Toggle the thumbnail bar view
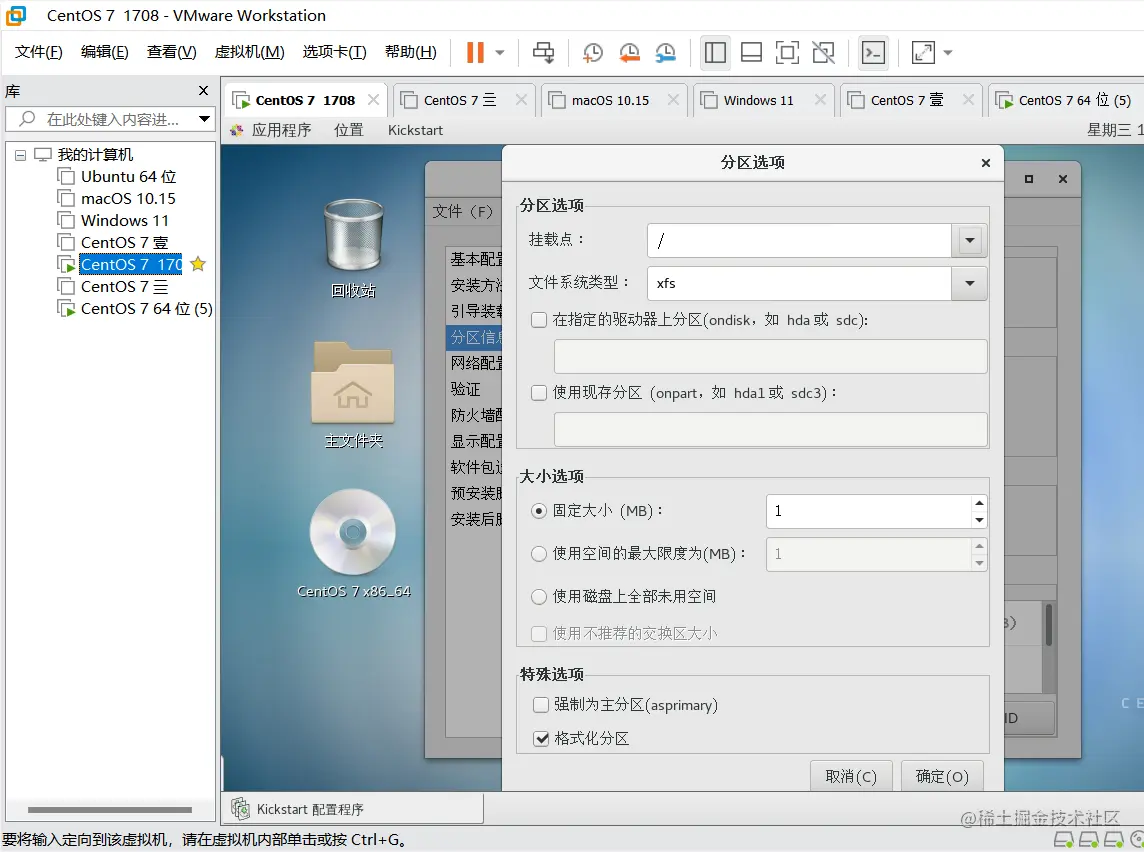Screen dimensions: 1144x852 pos(751,53)
